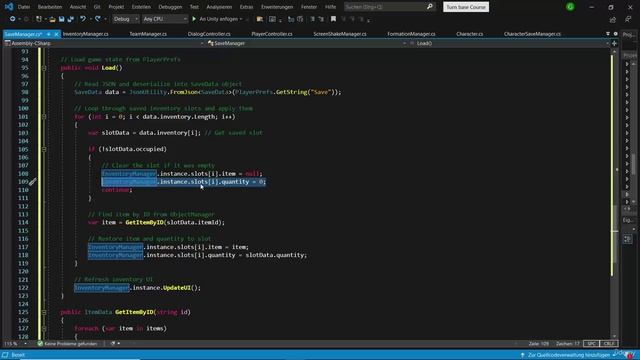640x360 pixels.
Task: Open the Extras menu
Action: pos(246,7)
